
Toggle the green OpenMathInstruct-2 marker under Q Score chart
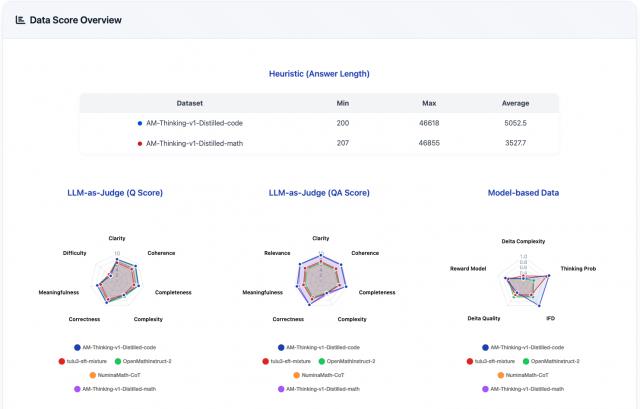[118, 361]
